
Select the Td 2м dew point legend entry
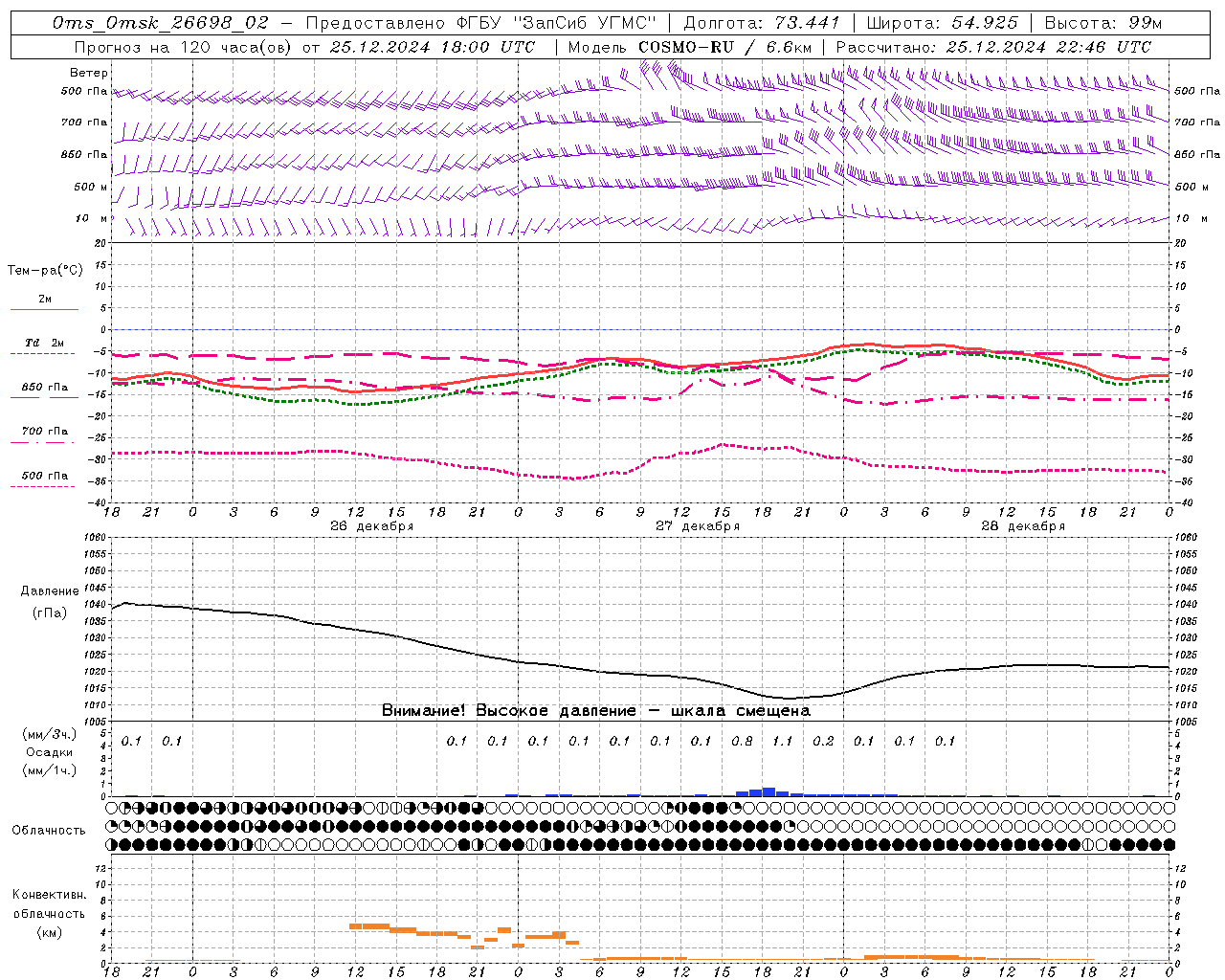45,343
